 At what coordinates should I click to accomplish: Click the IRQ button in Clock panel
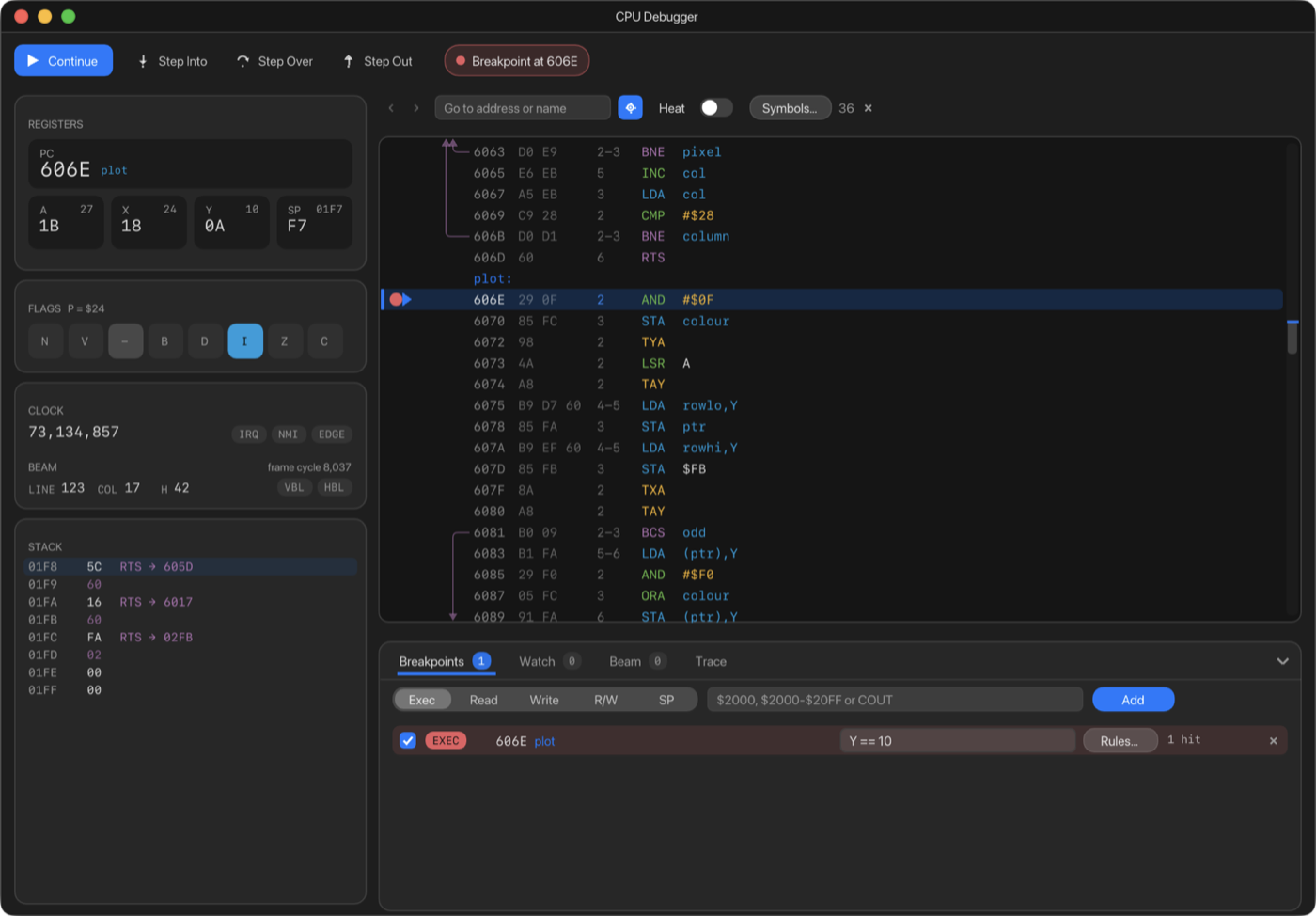(249, 434)
